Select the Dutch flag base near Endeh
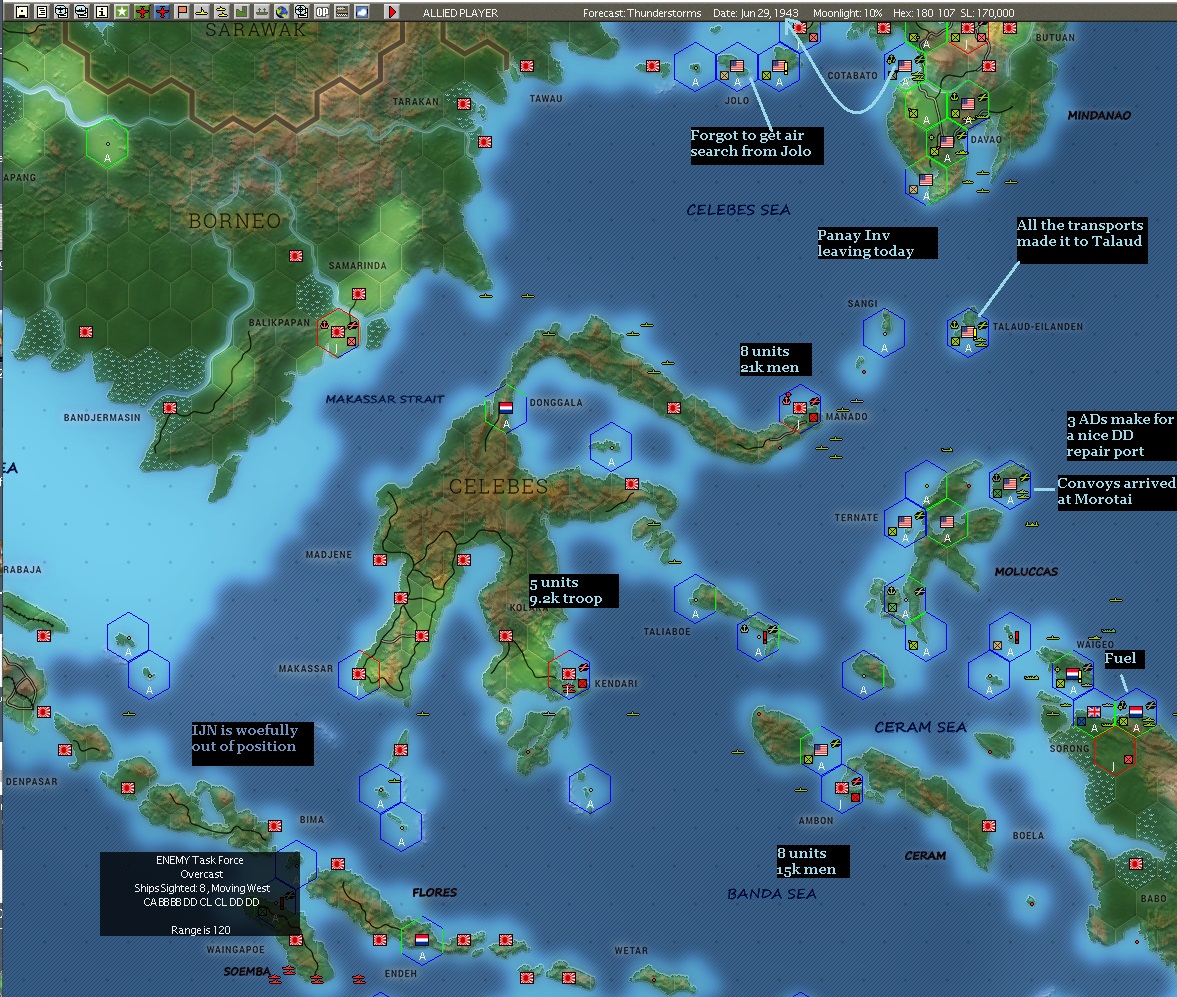This screenshot has width=1177, height=997. [422, 940]
